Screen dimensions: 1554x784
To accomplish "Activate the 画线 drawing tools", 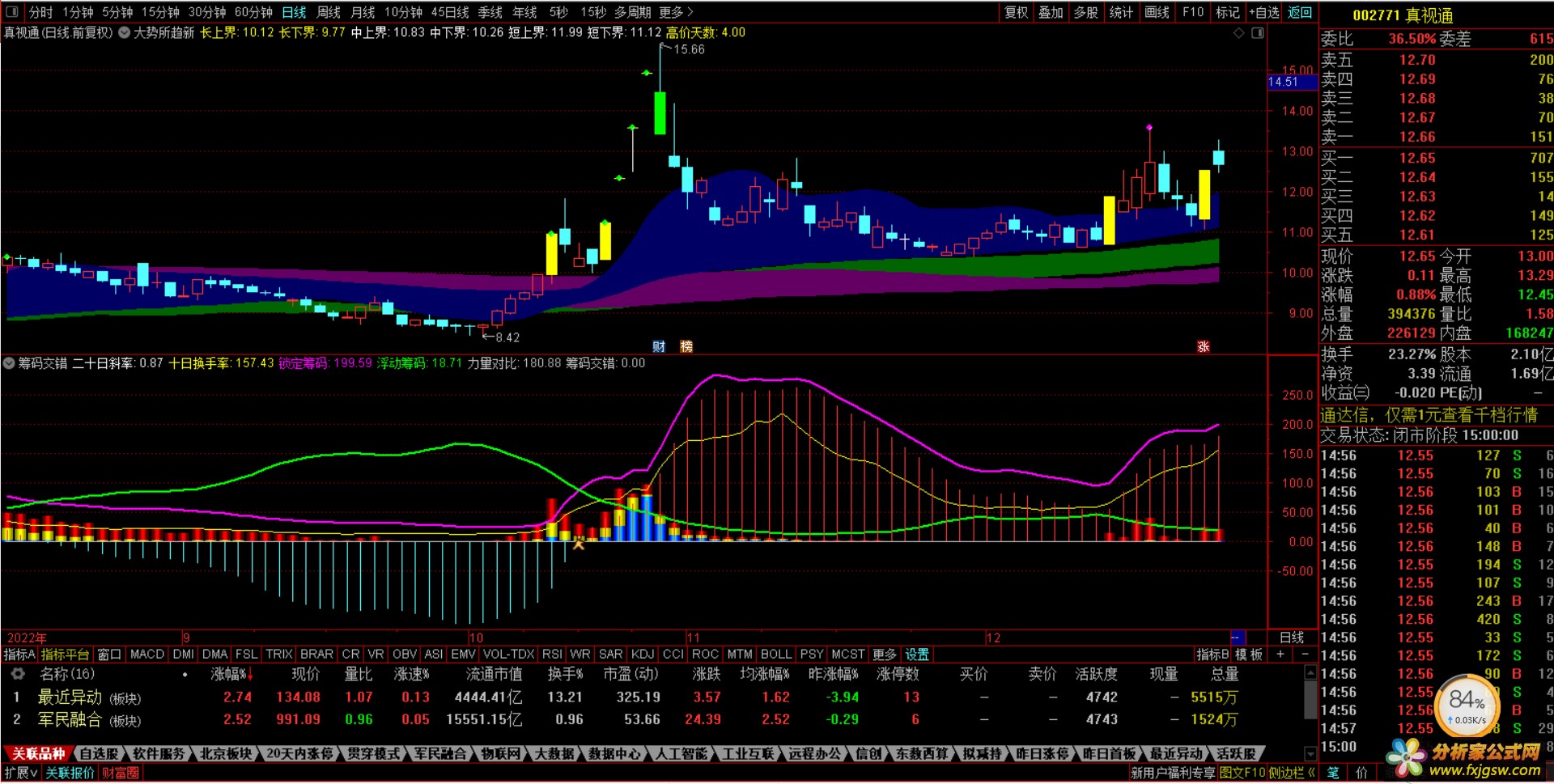I will (x=1157, y=12).
